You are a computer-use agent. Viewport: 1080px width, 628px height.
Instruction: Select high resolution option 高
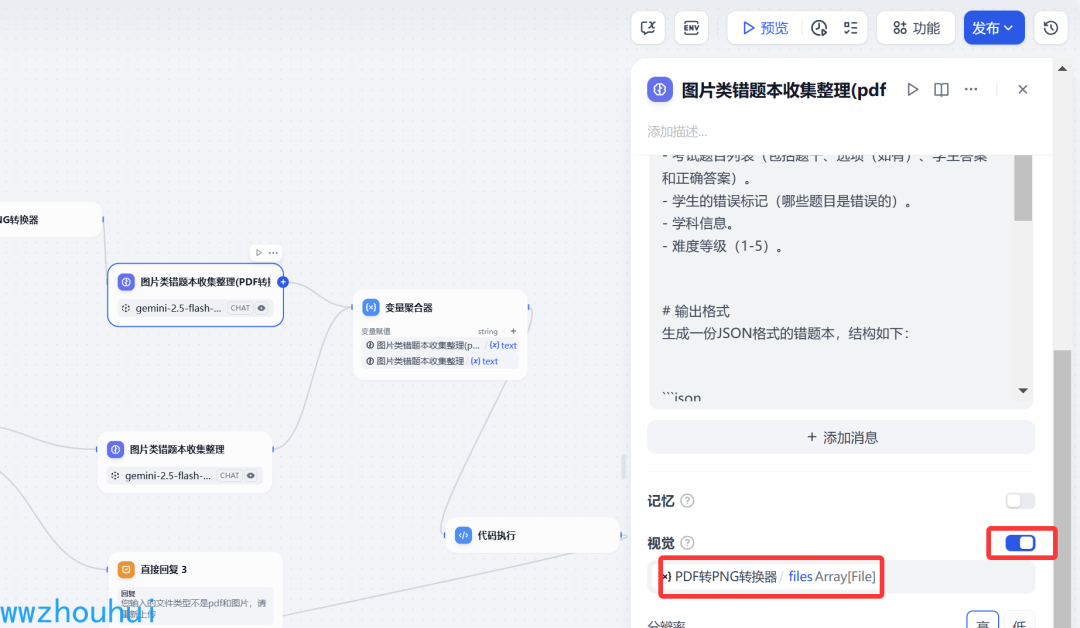tap(983, 622)
